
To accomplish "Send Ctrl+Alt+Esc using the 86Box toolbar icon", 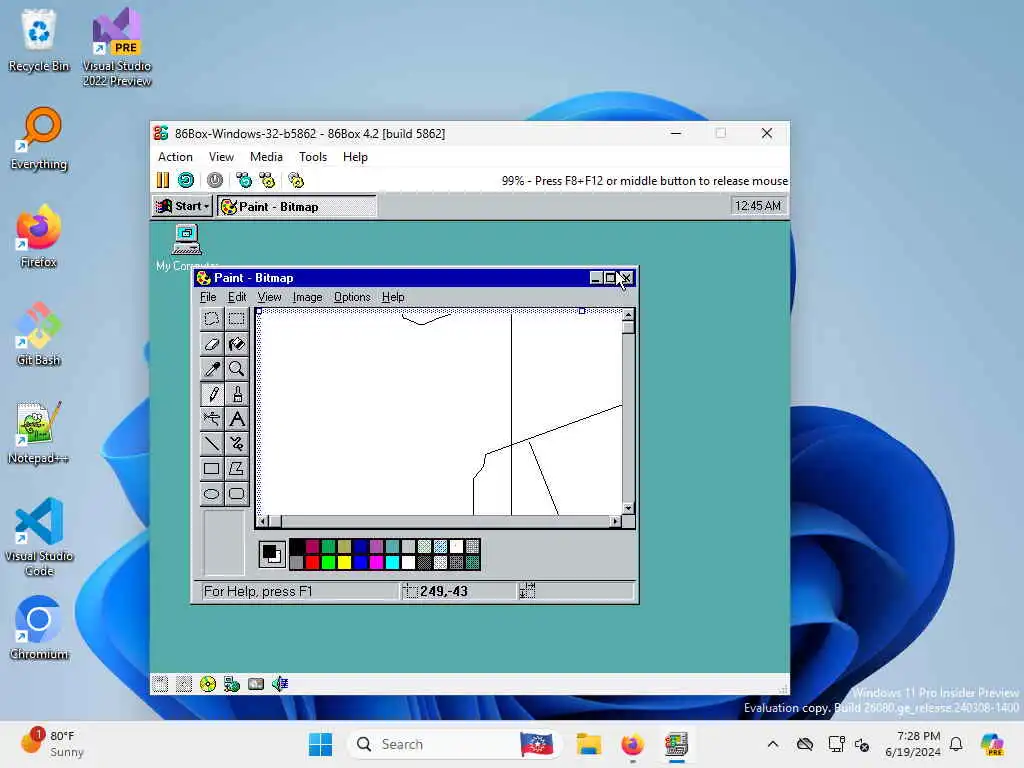I will click(x=267, y=180).
